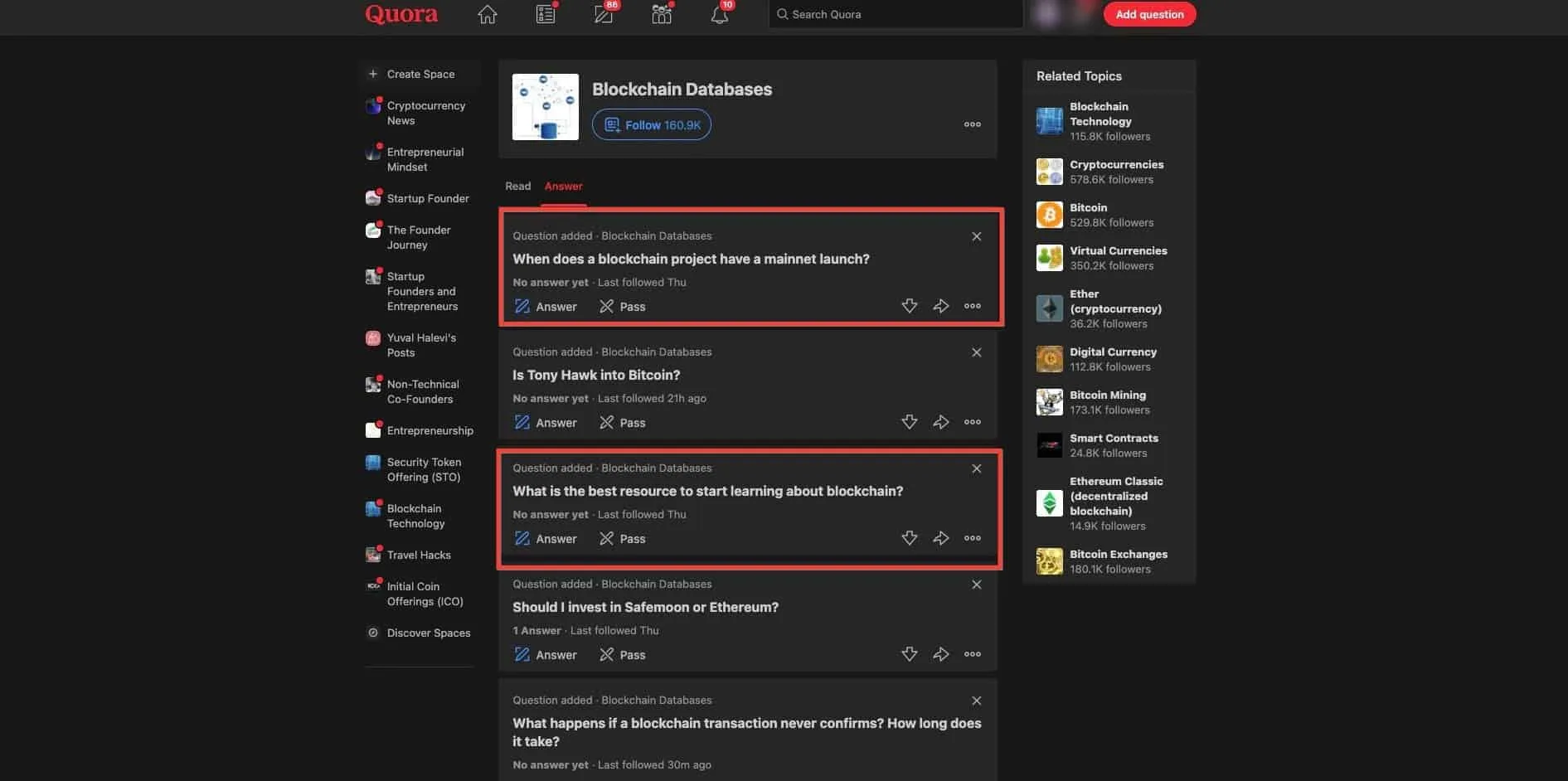Click the Answer pencil icon on Safemoon question
Viewport: 1568px width, 781px height.
point(522,654)
